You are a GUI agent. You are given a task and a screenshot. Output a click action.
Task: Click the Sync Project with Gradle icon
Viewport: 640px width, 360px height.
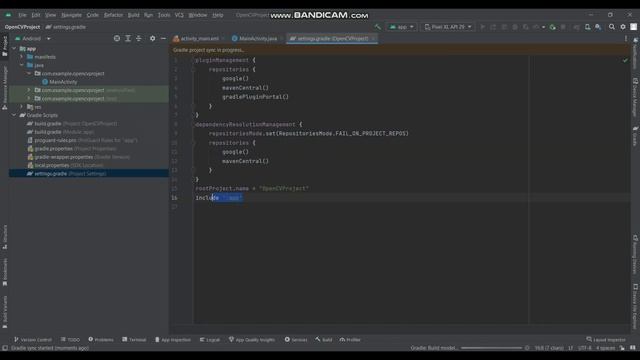pos(576,27)
